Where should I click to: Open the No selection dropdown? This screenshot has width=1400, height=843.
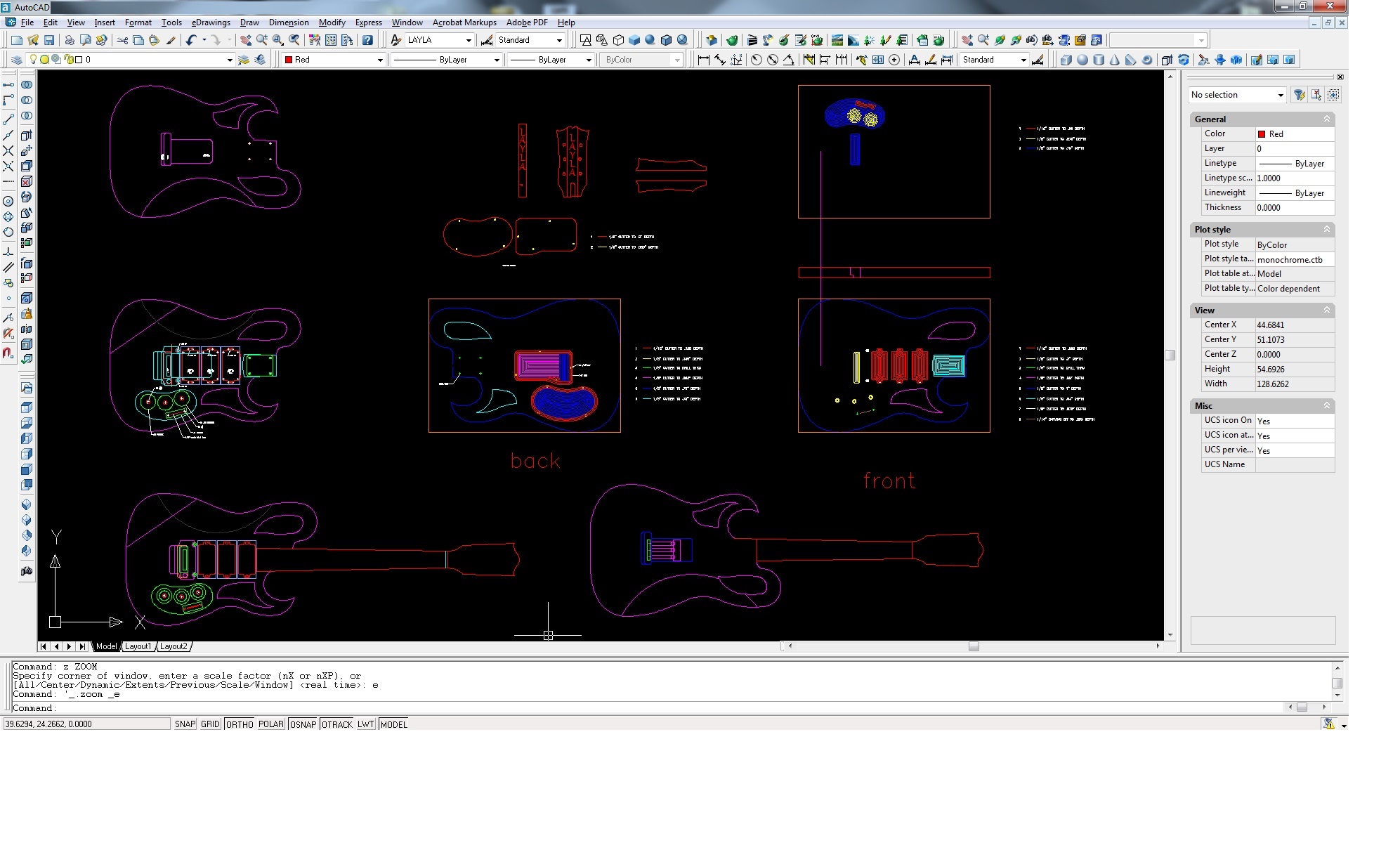point(1281,95)
